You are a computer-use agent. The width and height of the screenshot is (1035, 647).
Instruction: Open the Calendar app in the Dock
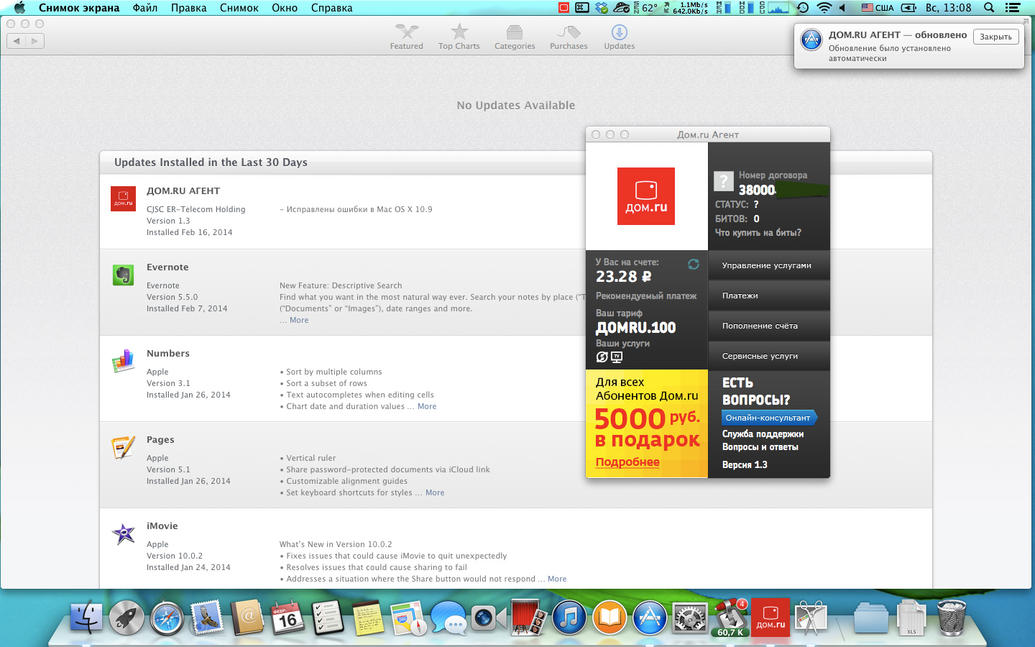point(288,619)
